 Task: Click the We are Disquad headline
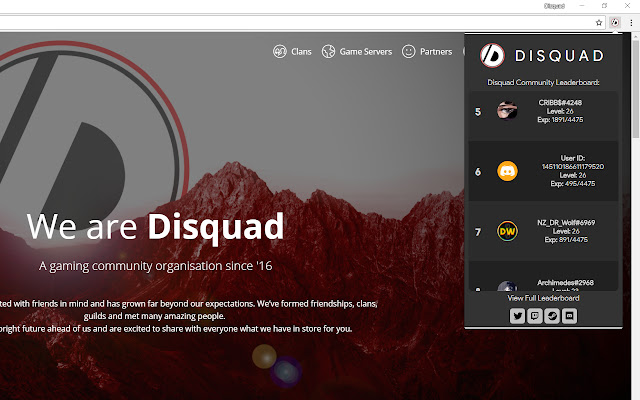click(x=155, y=227)
